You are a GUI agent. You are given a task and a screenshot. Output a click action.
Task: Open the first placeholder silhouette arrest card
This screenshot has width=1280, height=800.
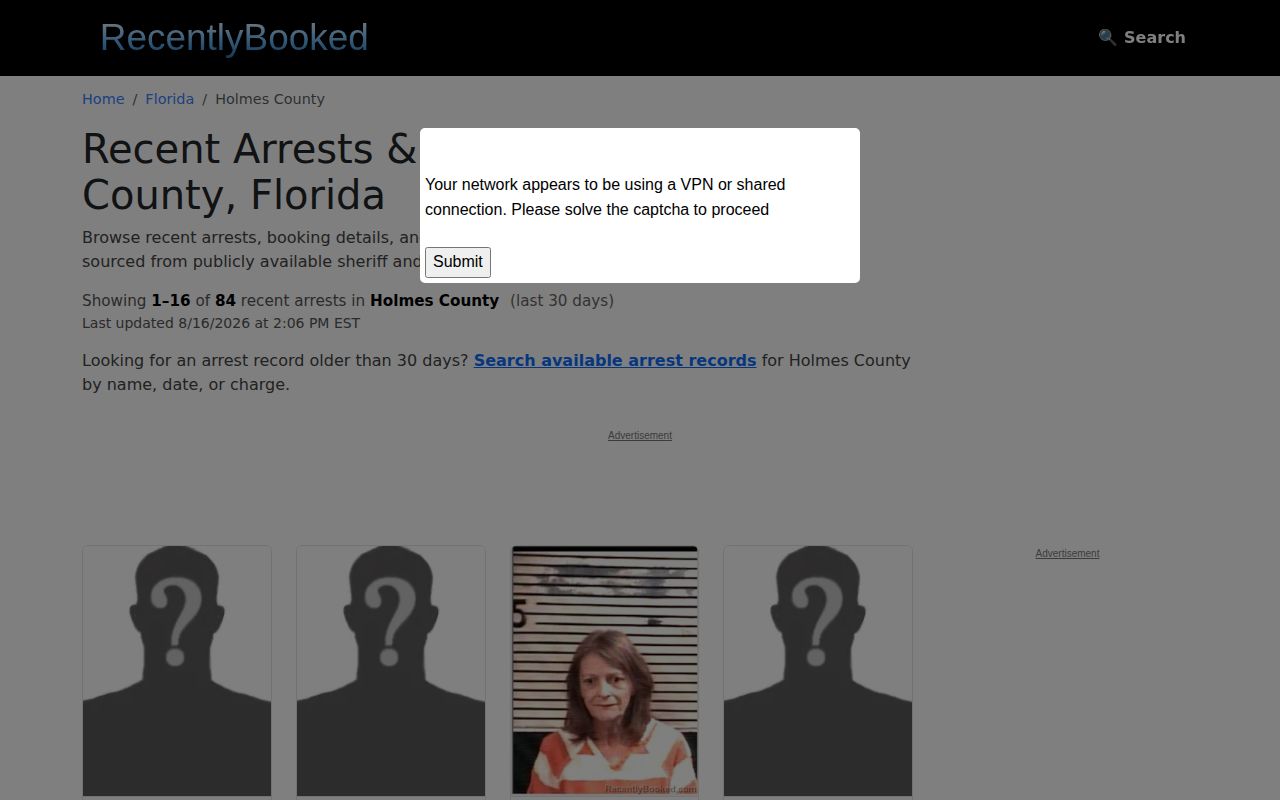[x=177, y=670]
